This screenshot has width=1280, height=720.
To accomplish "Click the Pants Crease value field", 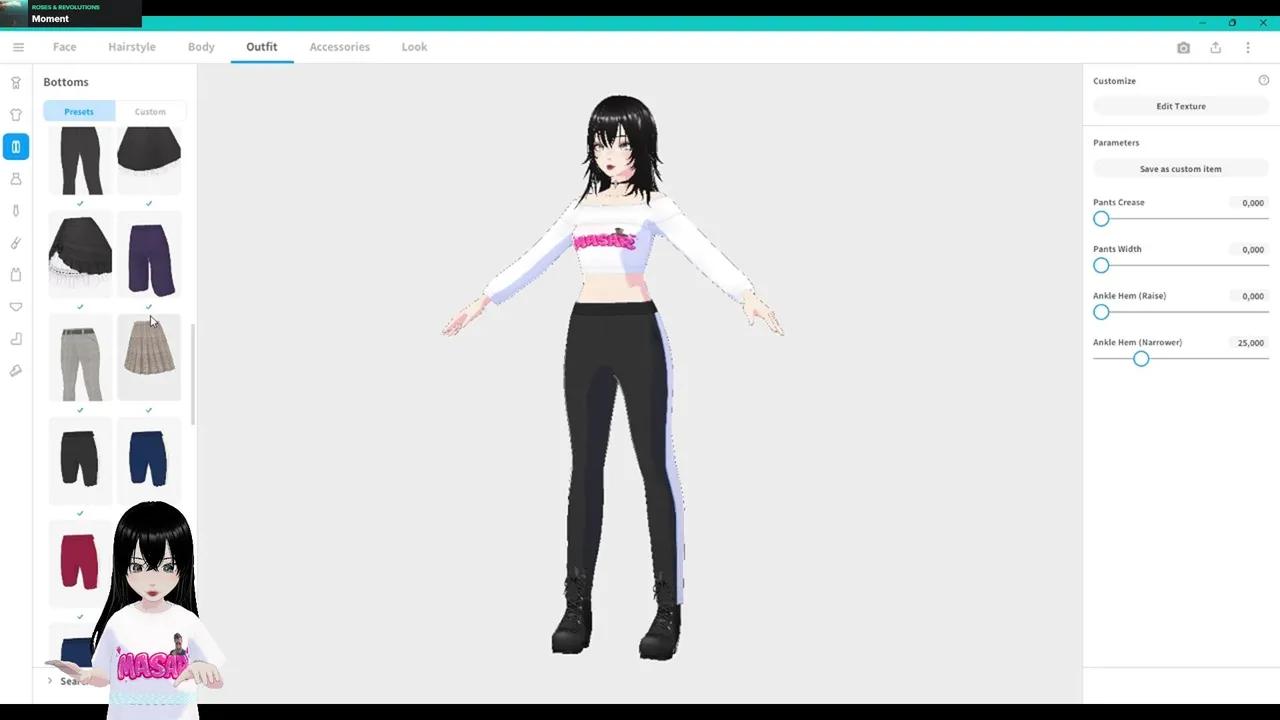I will 1250,203.
